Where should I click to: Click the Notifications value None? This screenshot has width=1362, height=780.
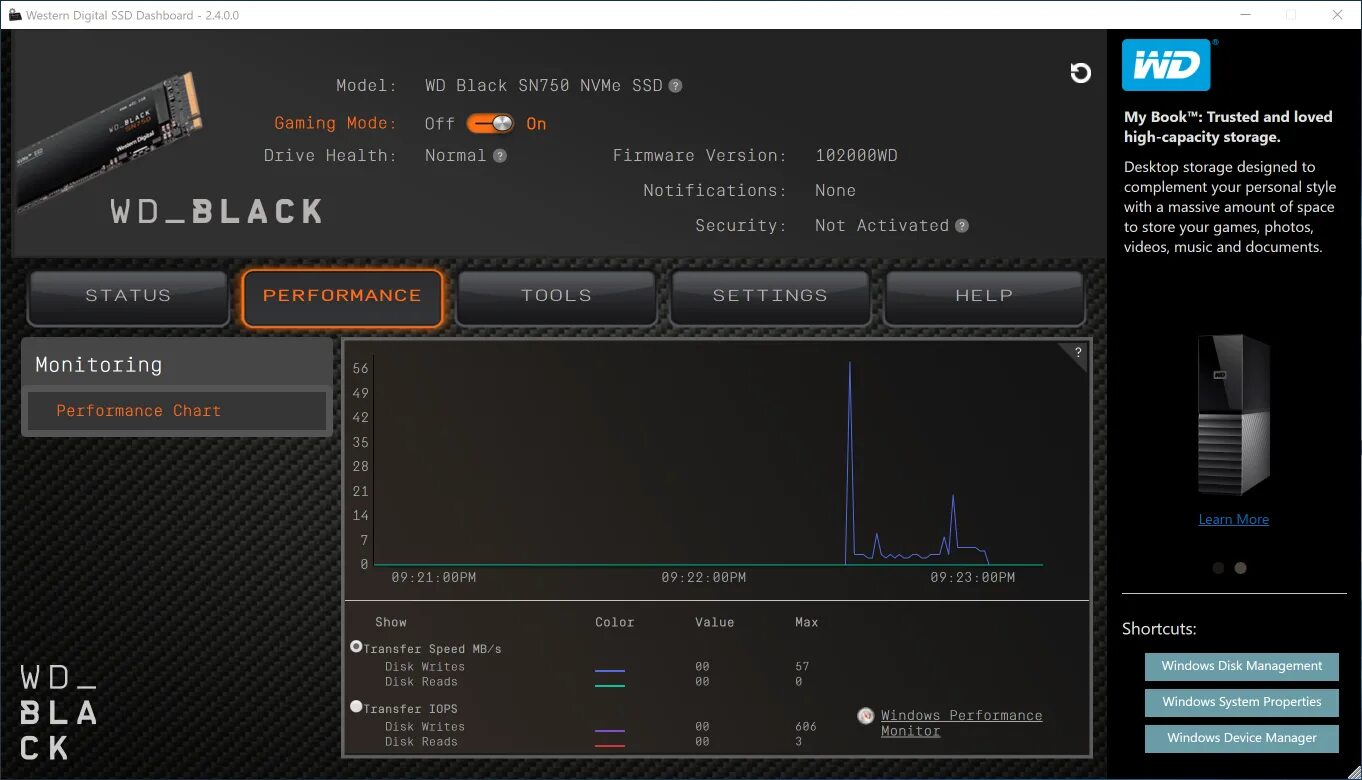point(835,191)
